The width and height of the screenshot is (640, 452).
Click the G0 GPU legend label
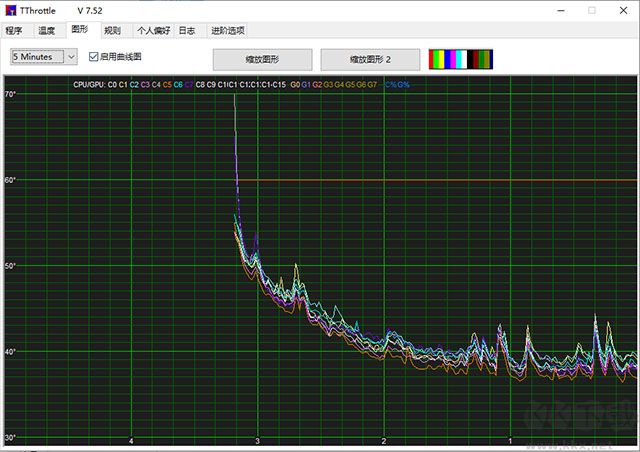[x=295, y=85]
